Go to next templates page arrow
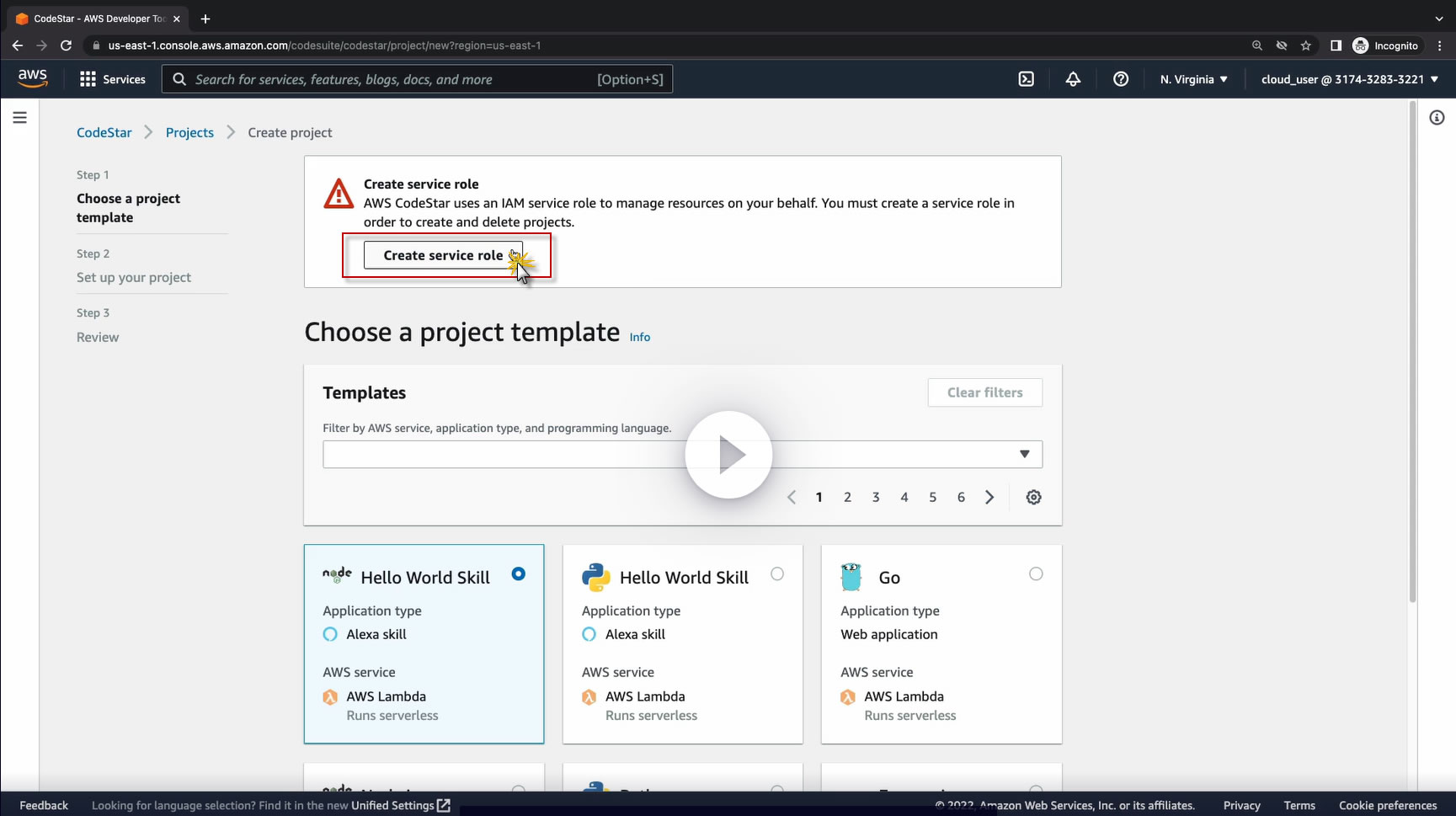The width and height of the screenshot is (1456, 816). pos(989,497)
